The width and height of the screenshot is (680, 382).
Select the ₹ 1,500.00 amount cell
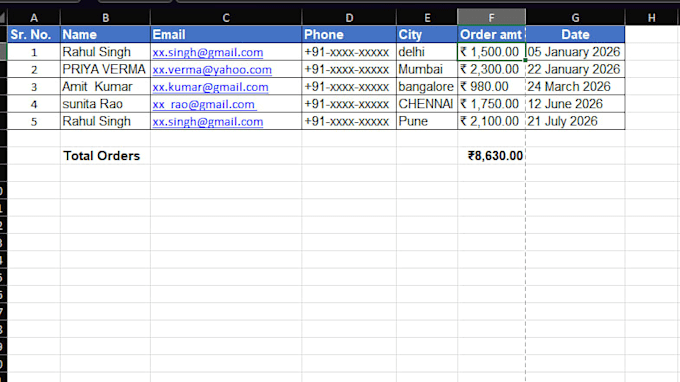491,52
